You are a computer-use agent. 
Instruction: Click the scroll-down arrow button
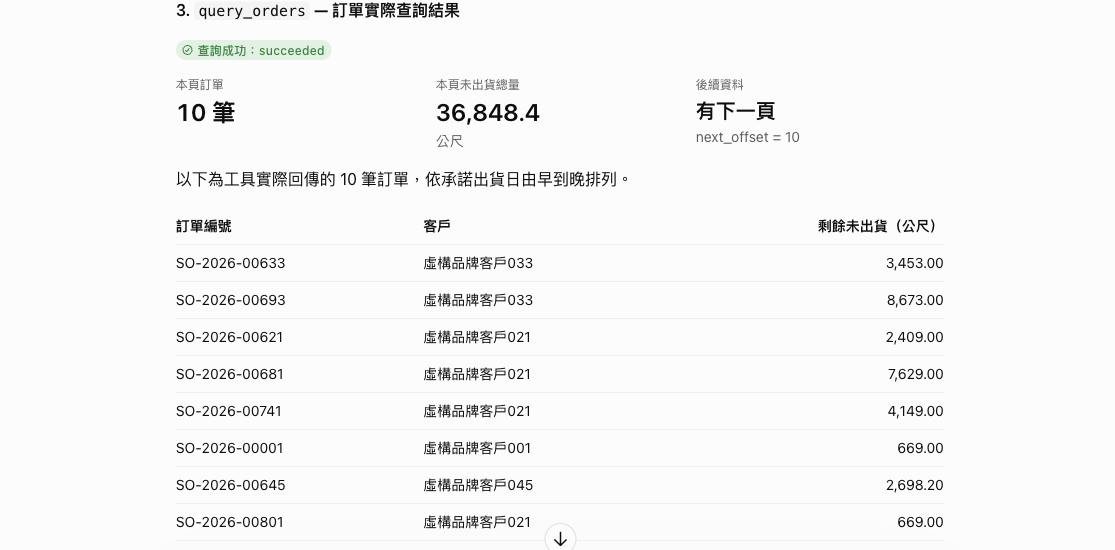(x=560, y=539)
